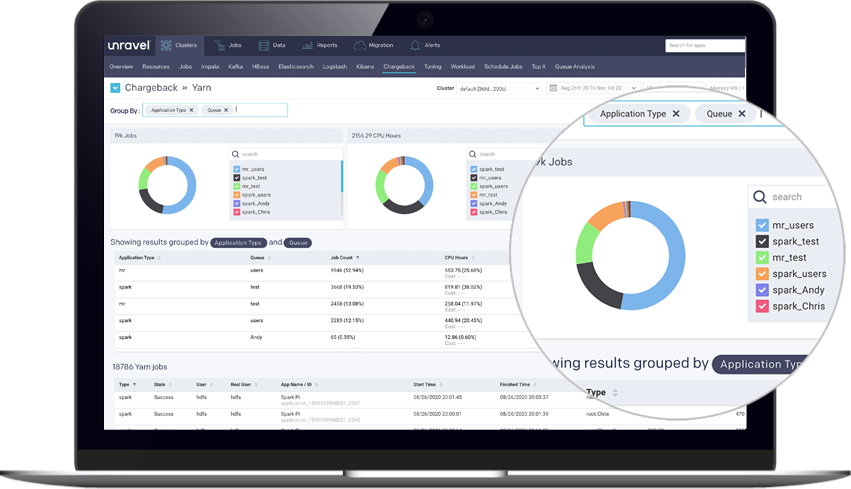Sort by the Application Type column arrows
This screenshot has height=489, width=851.
point(159,258)
